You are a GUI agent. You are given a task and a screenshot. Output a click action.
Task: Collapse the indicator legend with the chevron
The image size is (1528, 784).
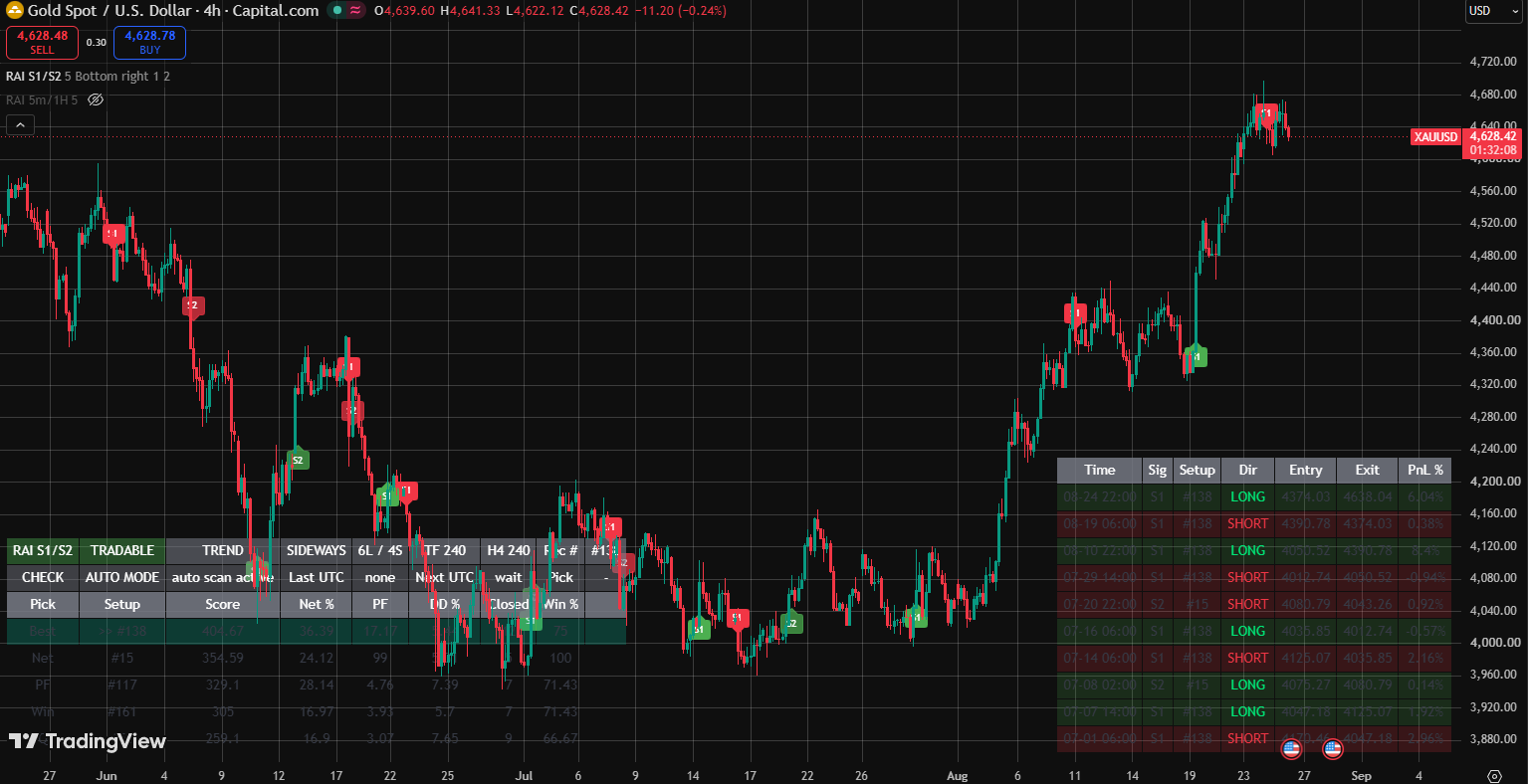[20, 124]
